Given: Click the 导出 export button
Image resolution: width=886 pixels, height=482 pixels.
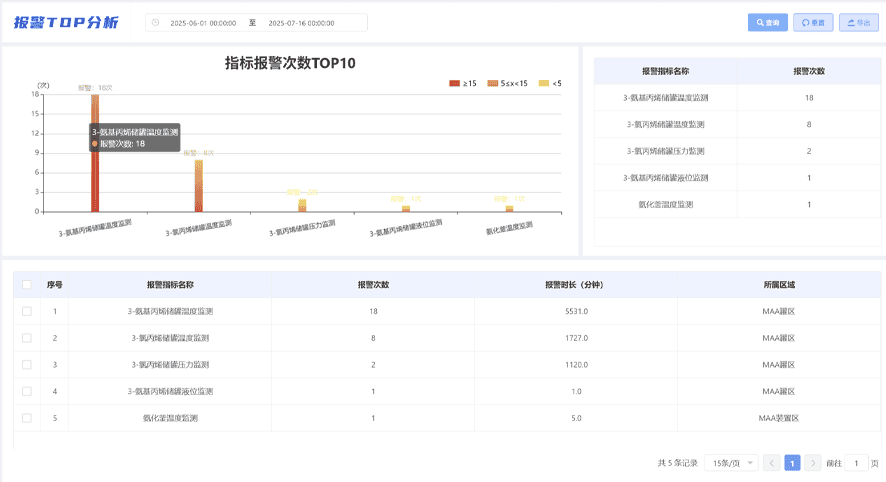Looking at the screenshot, I should (858, 22).
